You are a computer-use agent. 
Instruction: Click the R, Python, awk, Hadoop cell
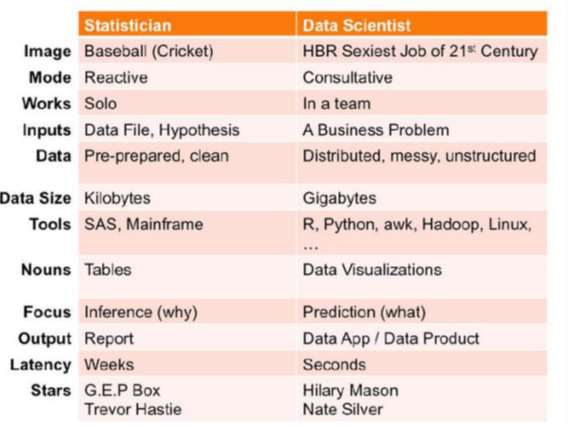click(x=422, y=232)
